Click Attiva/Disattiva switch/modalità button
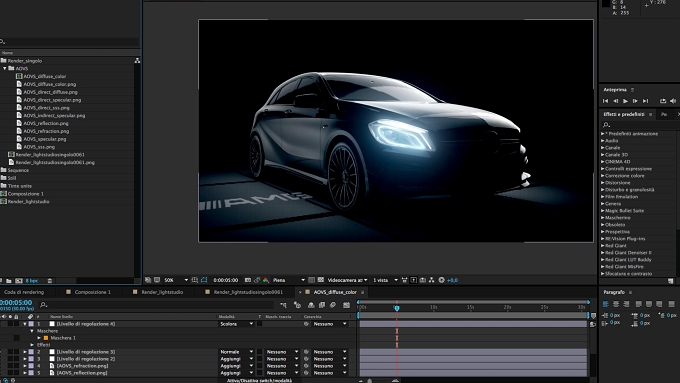 point(259,380)
